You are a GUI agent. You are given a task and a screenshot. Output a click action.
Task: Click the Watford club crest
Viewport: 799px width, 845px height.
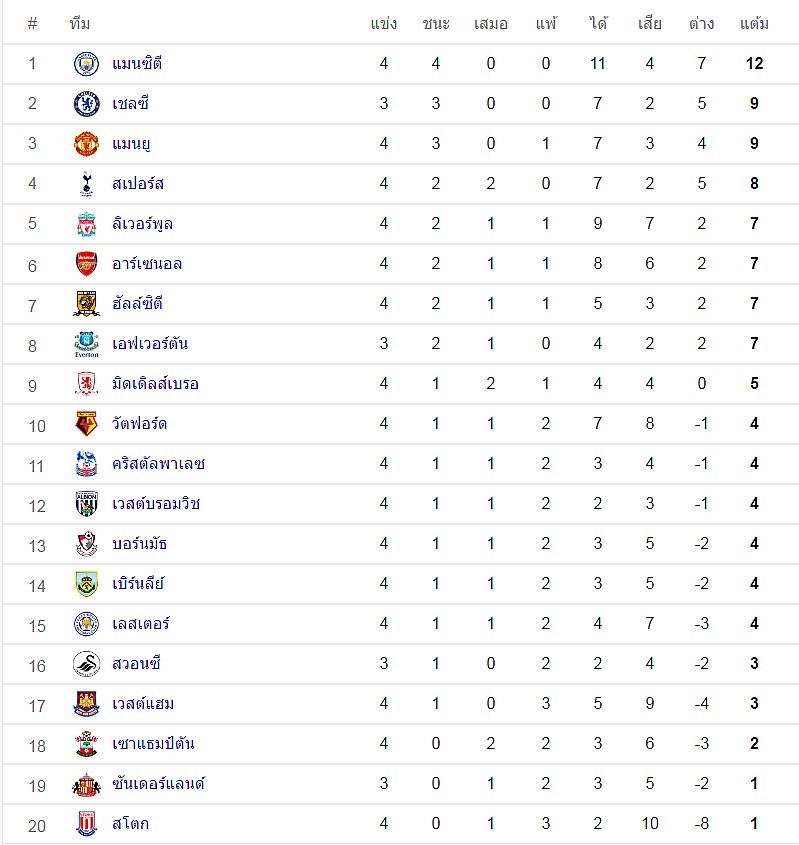click(x=86, y=424)
